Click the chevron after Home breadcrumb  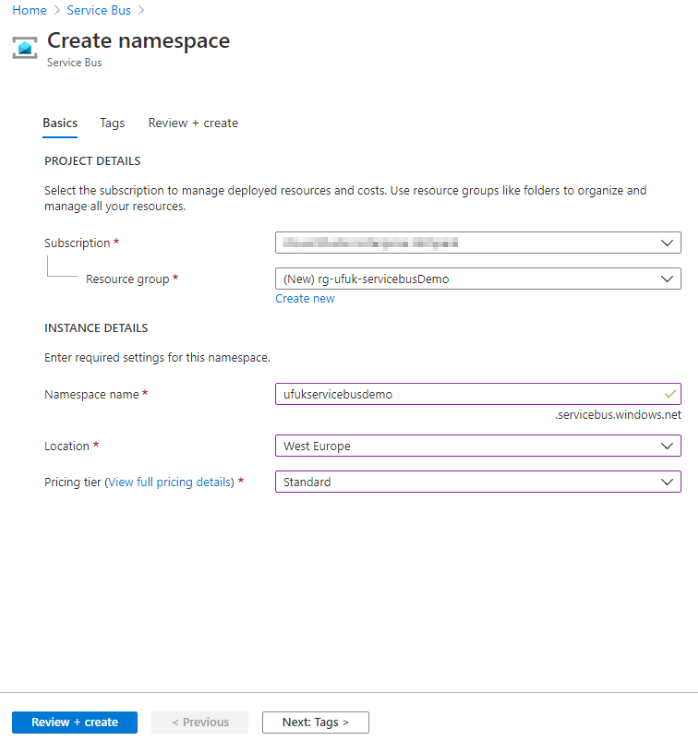point(57,10)
